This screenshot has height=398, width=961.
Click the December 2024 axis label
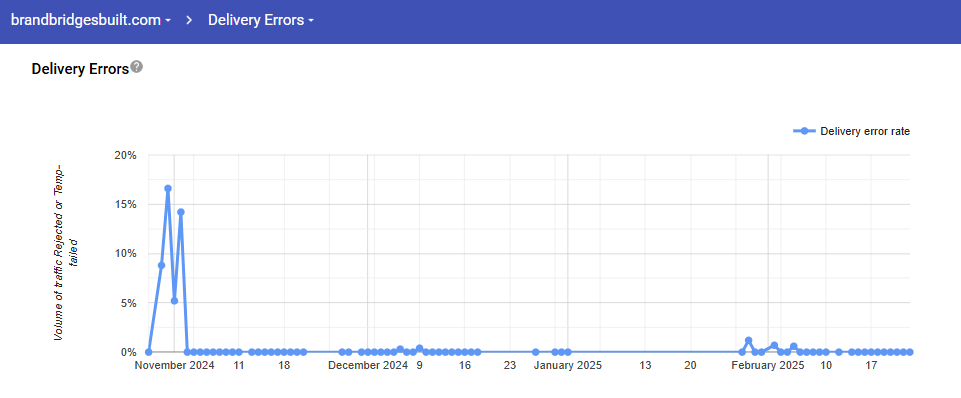[x=368, y=365]
